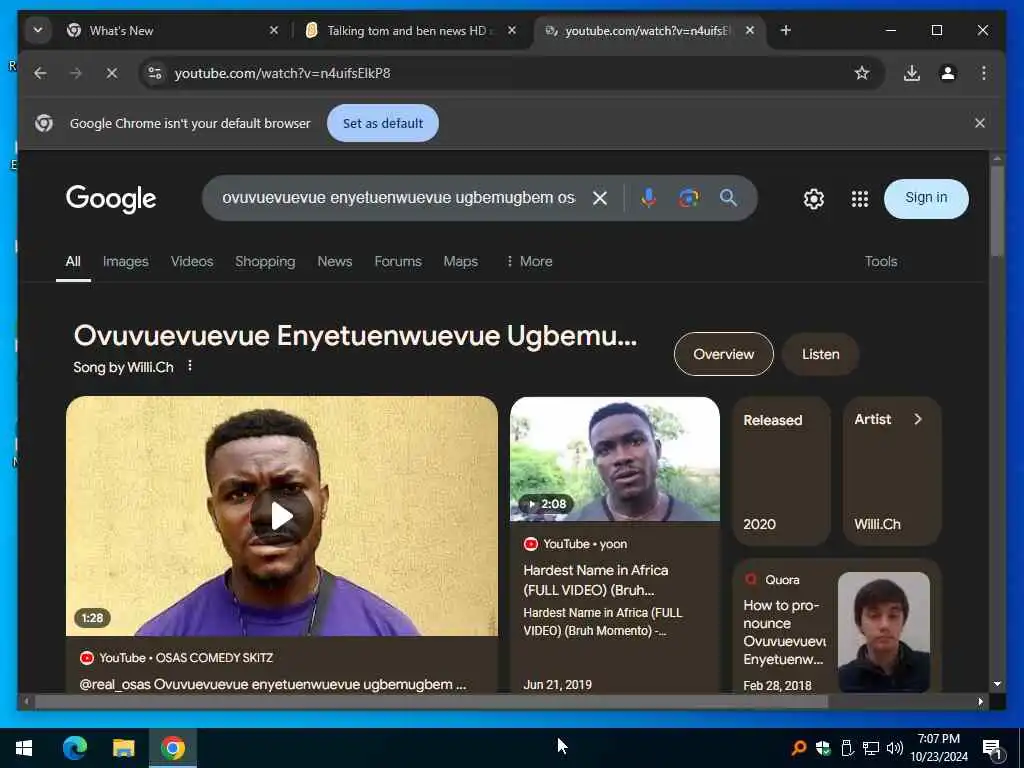Open the Chrome profile icon
Image resolution: width=1024 pixels, height=768 pixels.
[x=948, y=73]
